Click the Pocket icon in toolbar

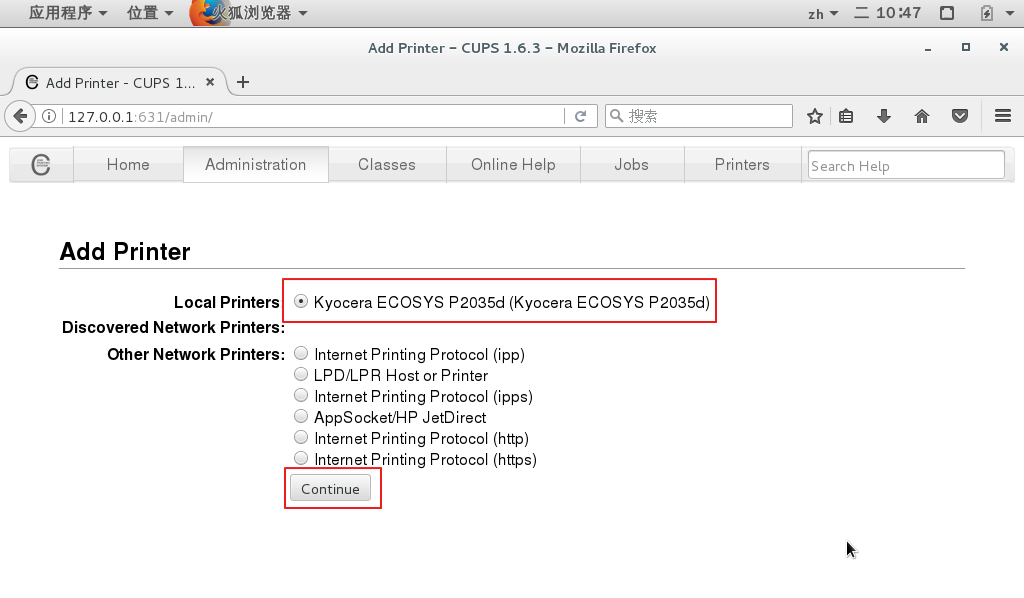(x=960, y=116)
